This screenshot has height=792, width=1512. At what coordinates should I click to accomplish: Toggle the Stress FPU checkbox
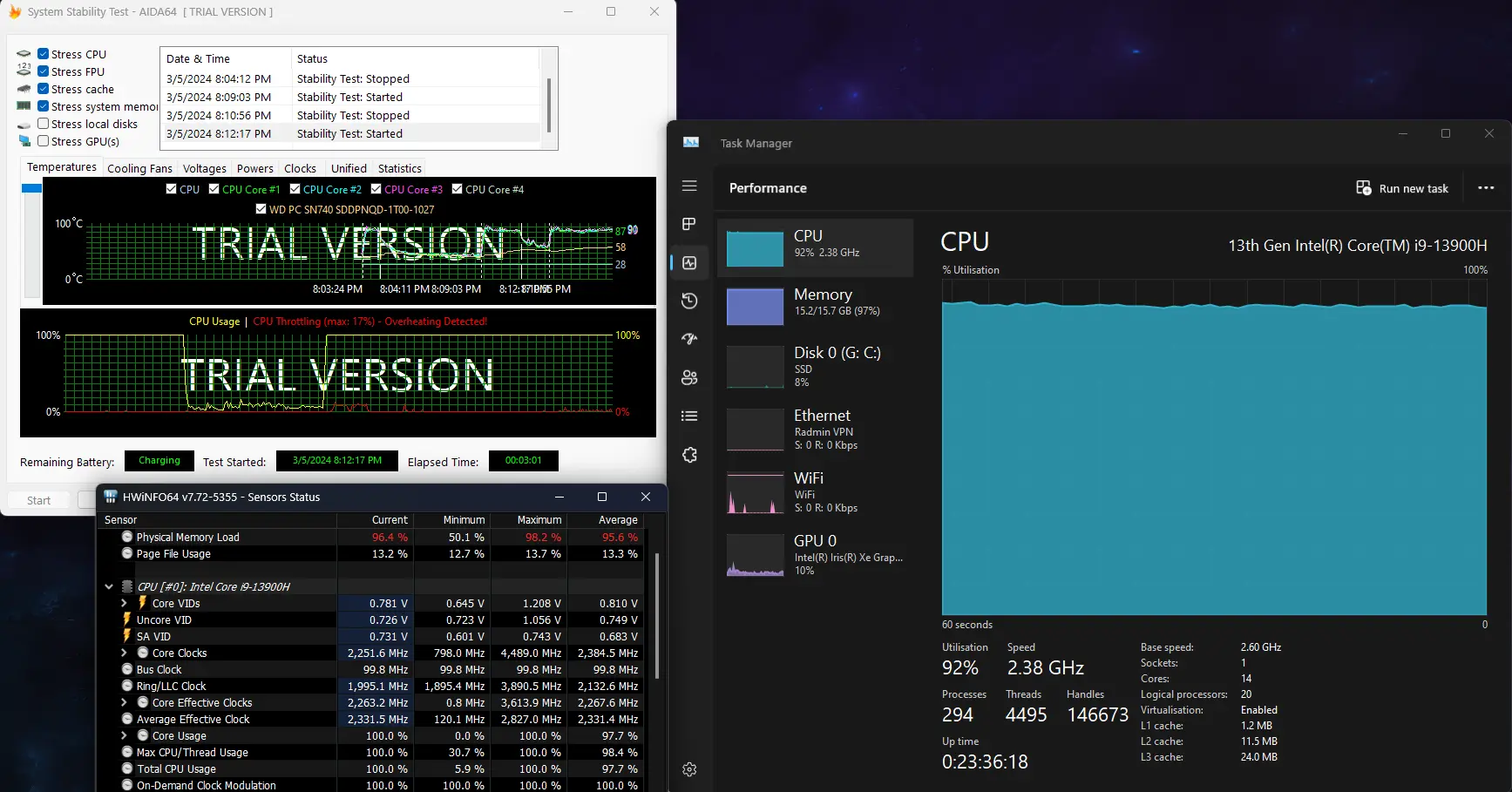coord(43,71)
